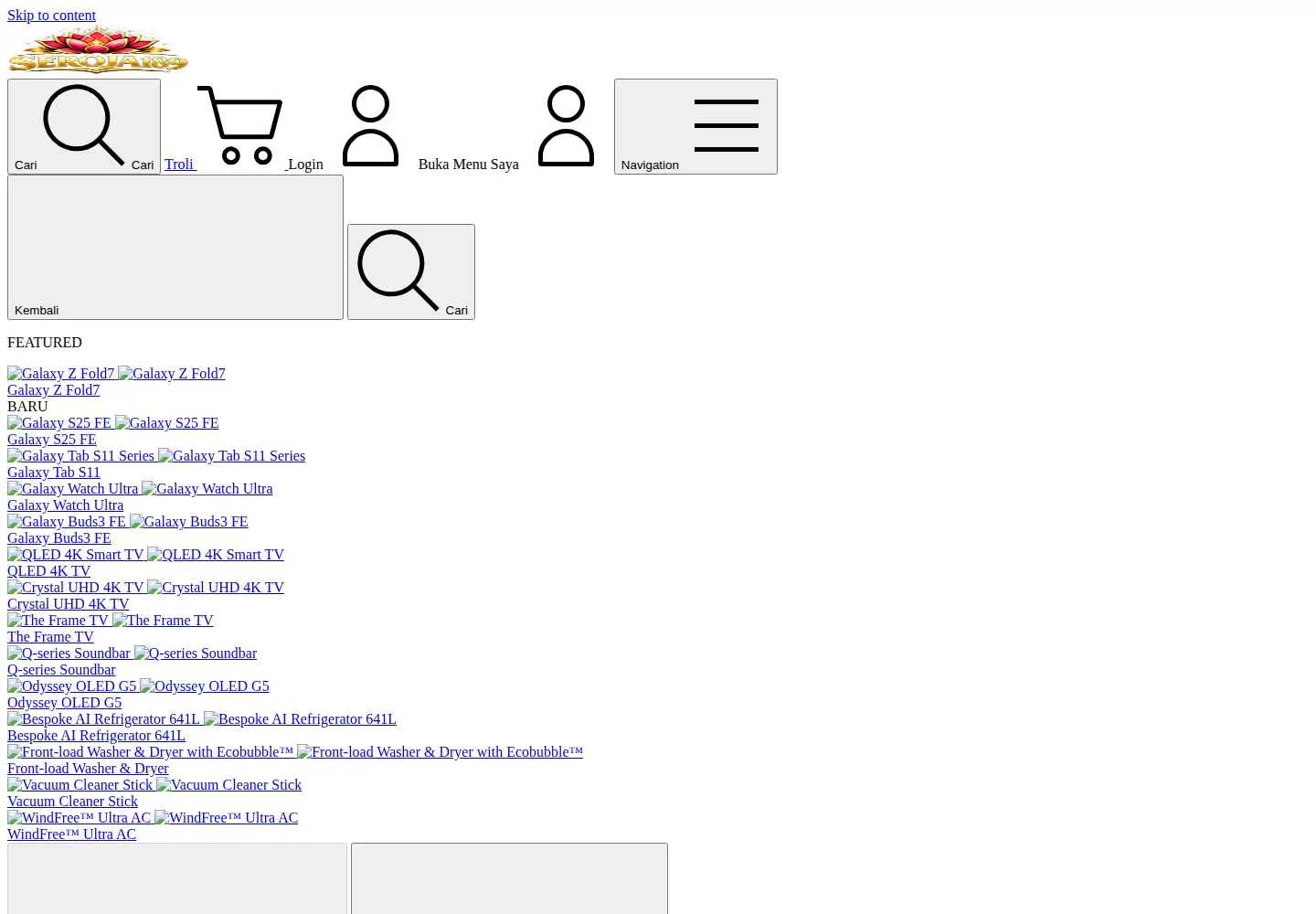The height and width of the screenshot is (914, 1316).
Task: Select Galaxy Z Fold7 text link under its images
Action: click(x=54, y=389)
